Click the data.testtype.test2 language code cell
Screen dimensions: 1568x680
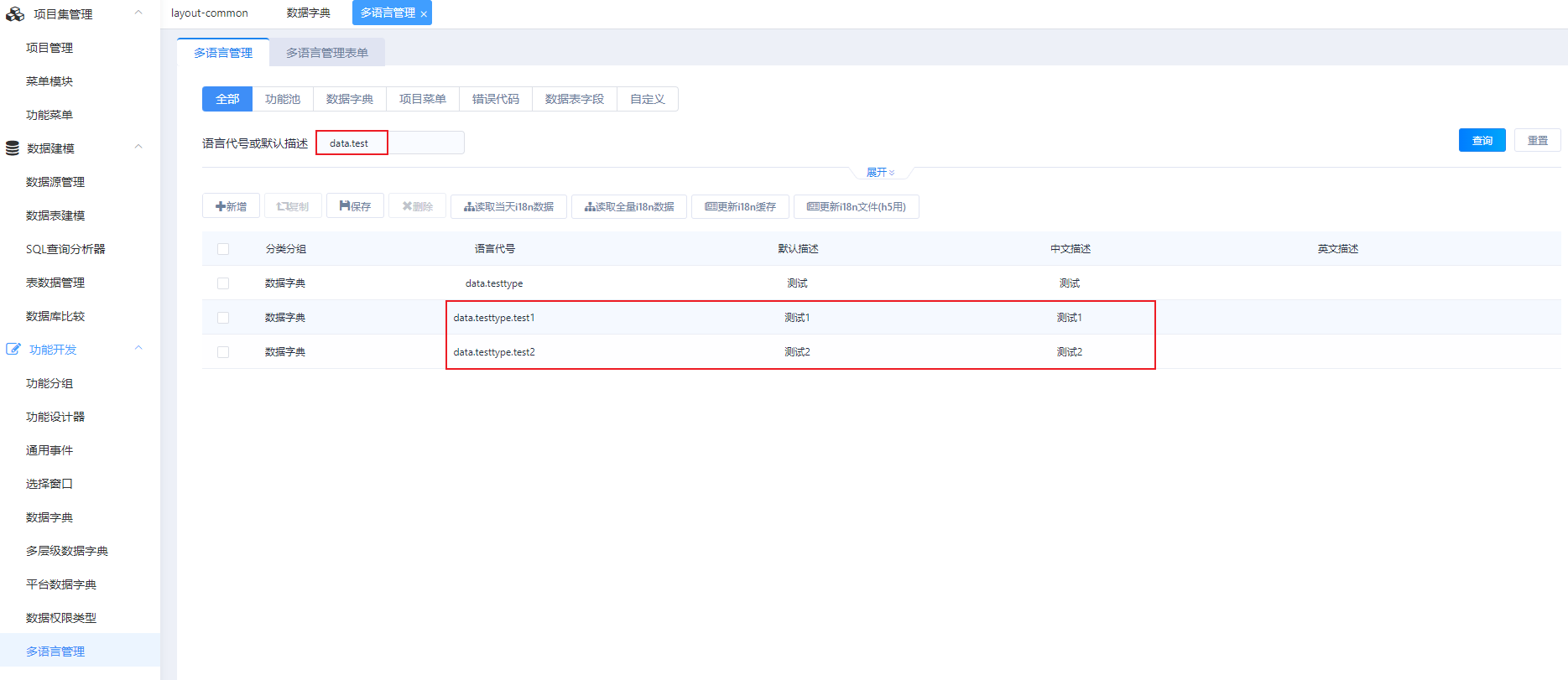pyautogui.click(x=494, y=352)
